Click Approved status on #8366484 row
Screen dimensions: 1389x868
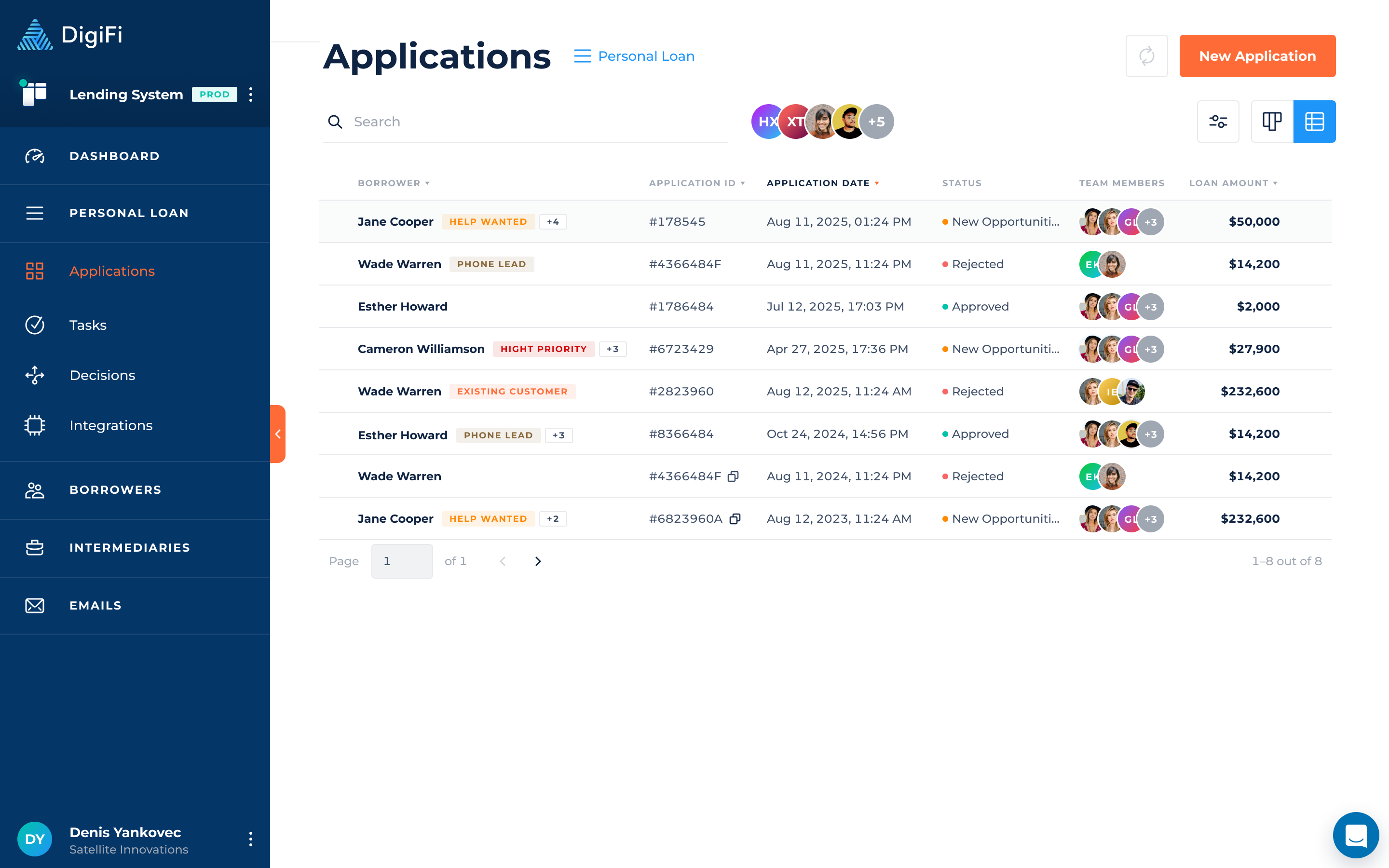[x=976, y=434]
